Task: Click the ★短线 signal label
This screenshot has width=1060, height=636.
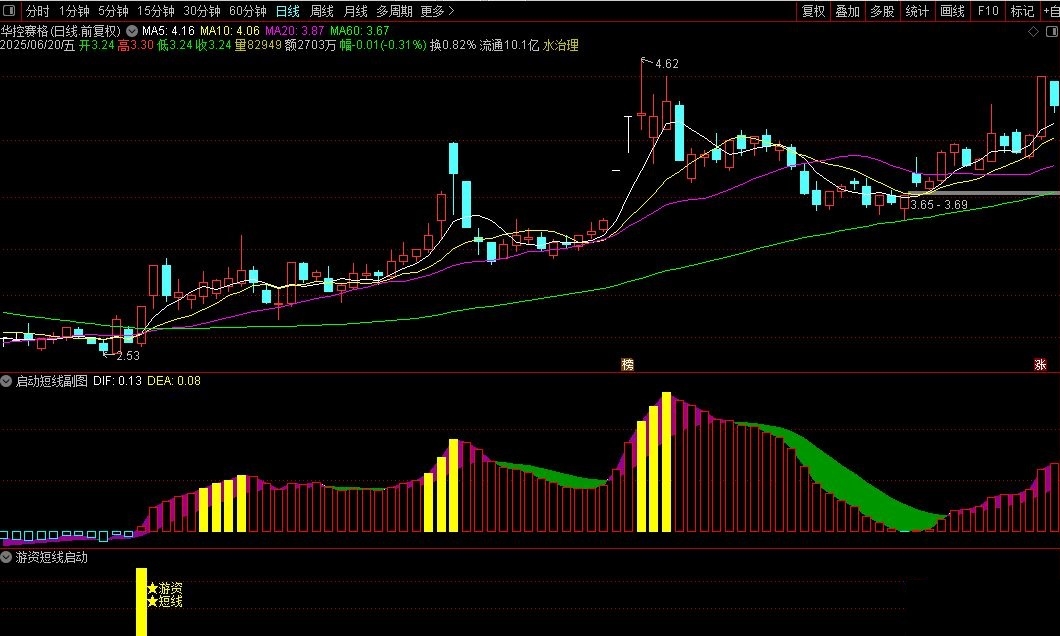Action: [165, 602]
